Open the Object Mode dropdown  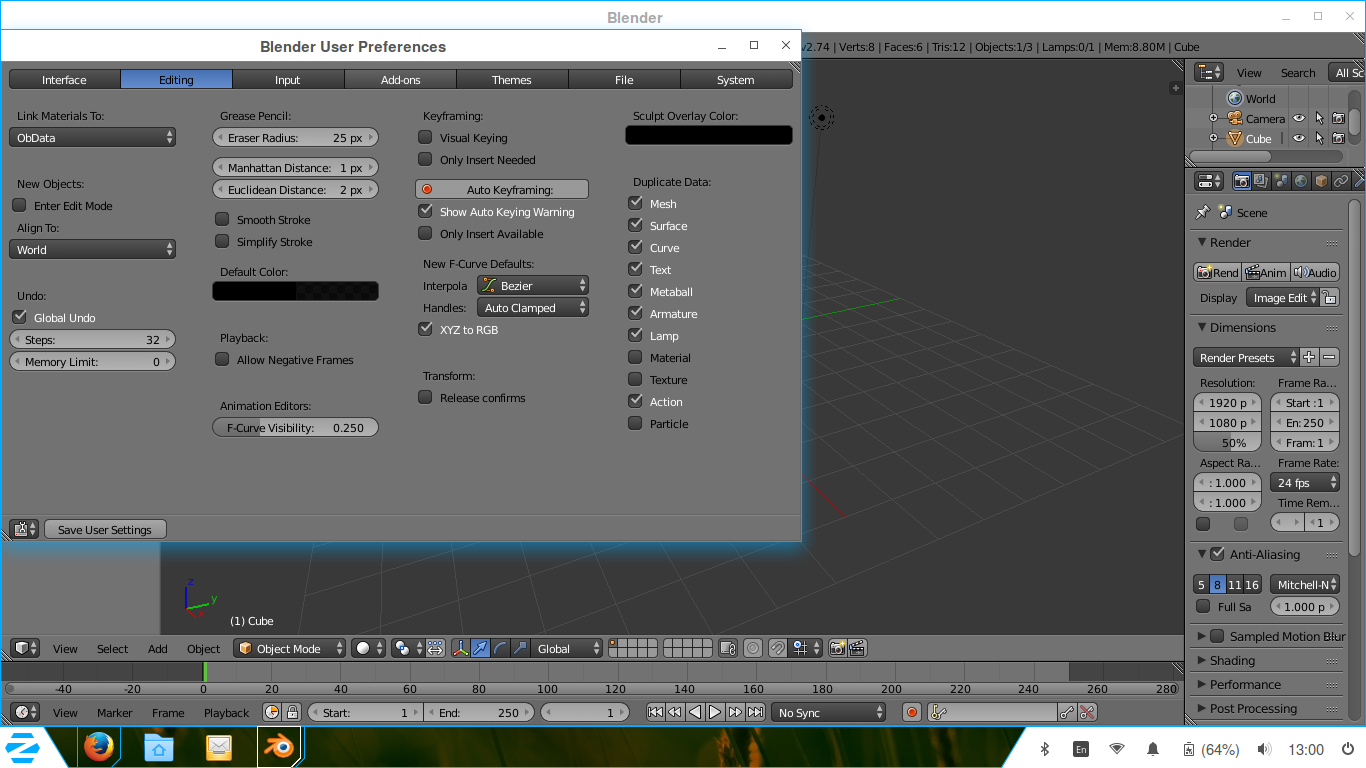click(289, 647)
